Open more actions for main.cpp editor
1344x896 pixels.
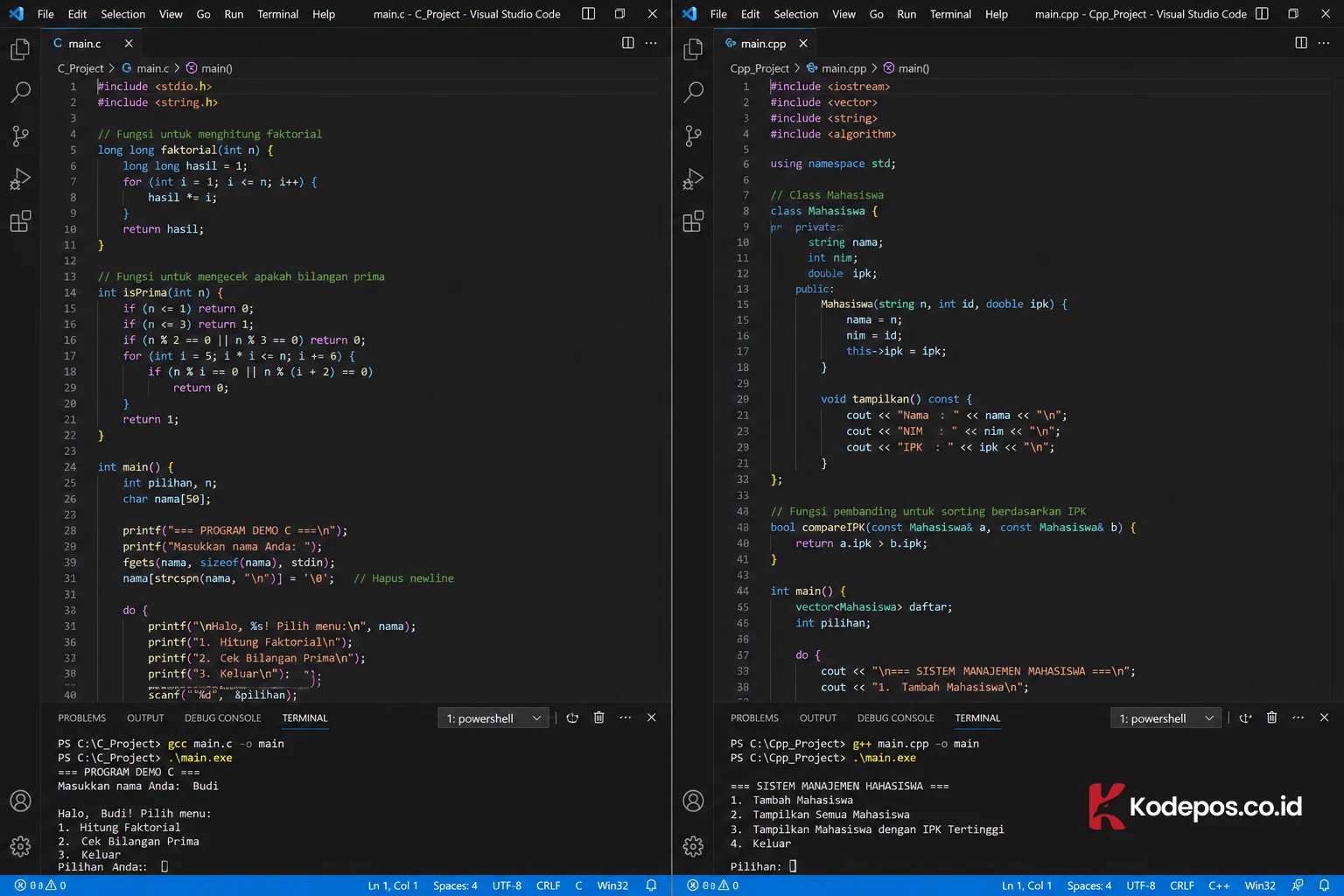(x=1324, y=43)
